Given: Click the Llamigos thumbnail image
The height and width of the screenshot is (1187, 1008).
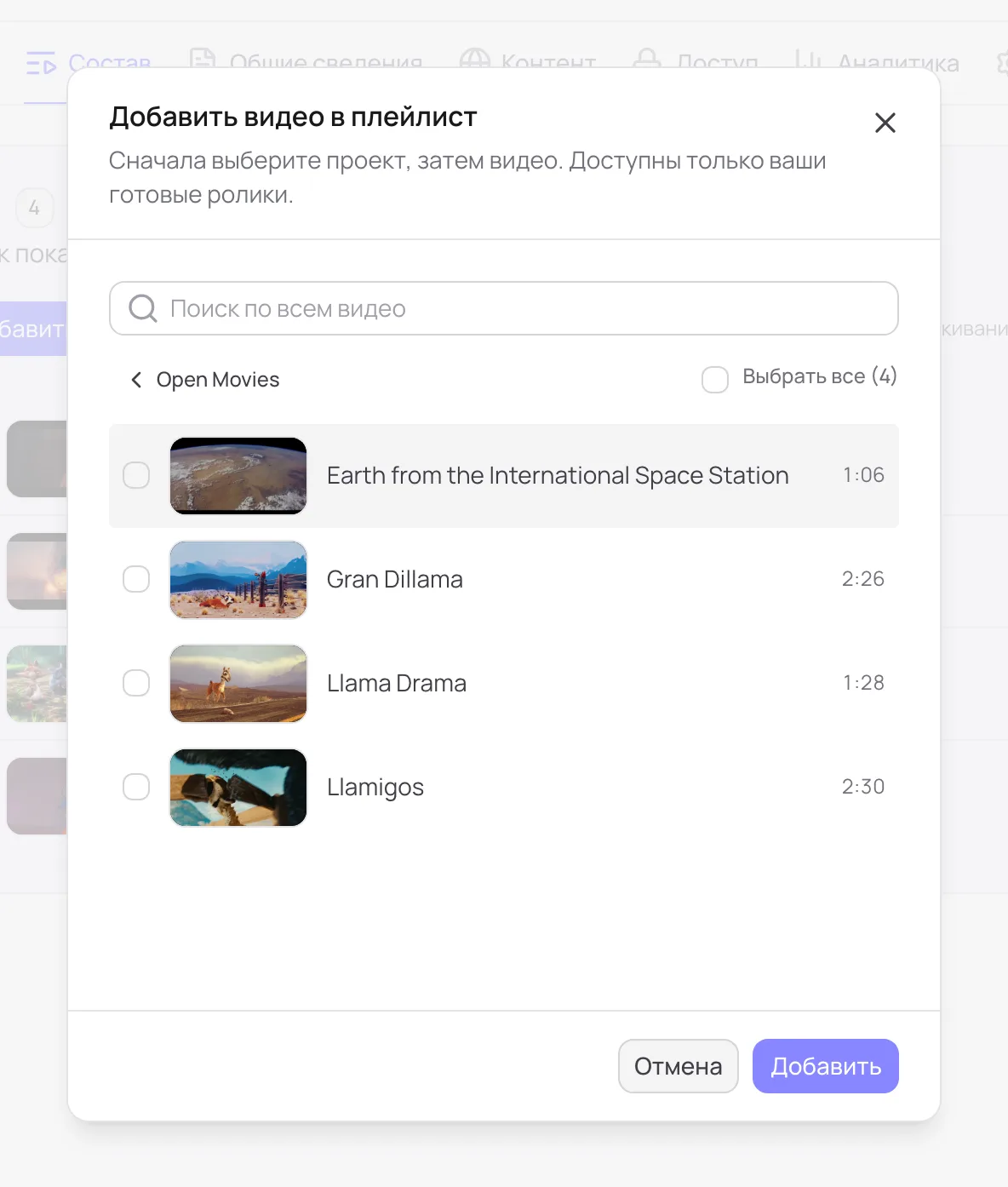Looking at the screenshot, I should tap(238, 788).
